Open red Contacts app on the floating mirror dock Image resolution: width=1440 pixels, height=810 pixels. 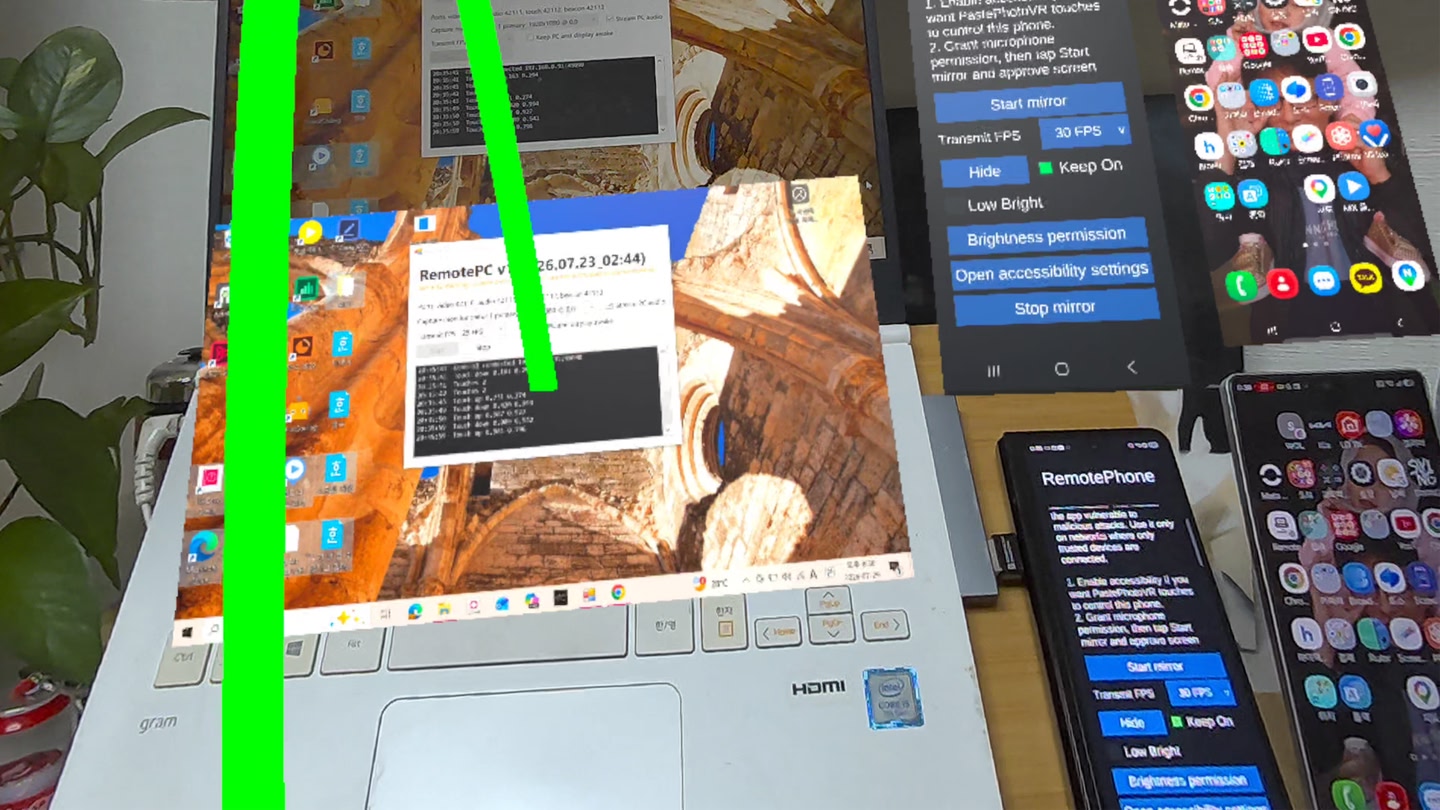click(x=1281, y=283)
